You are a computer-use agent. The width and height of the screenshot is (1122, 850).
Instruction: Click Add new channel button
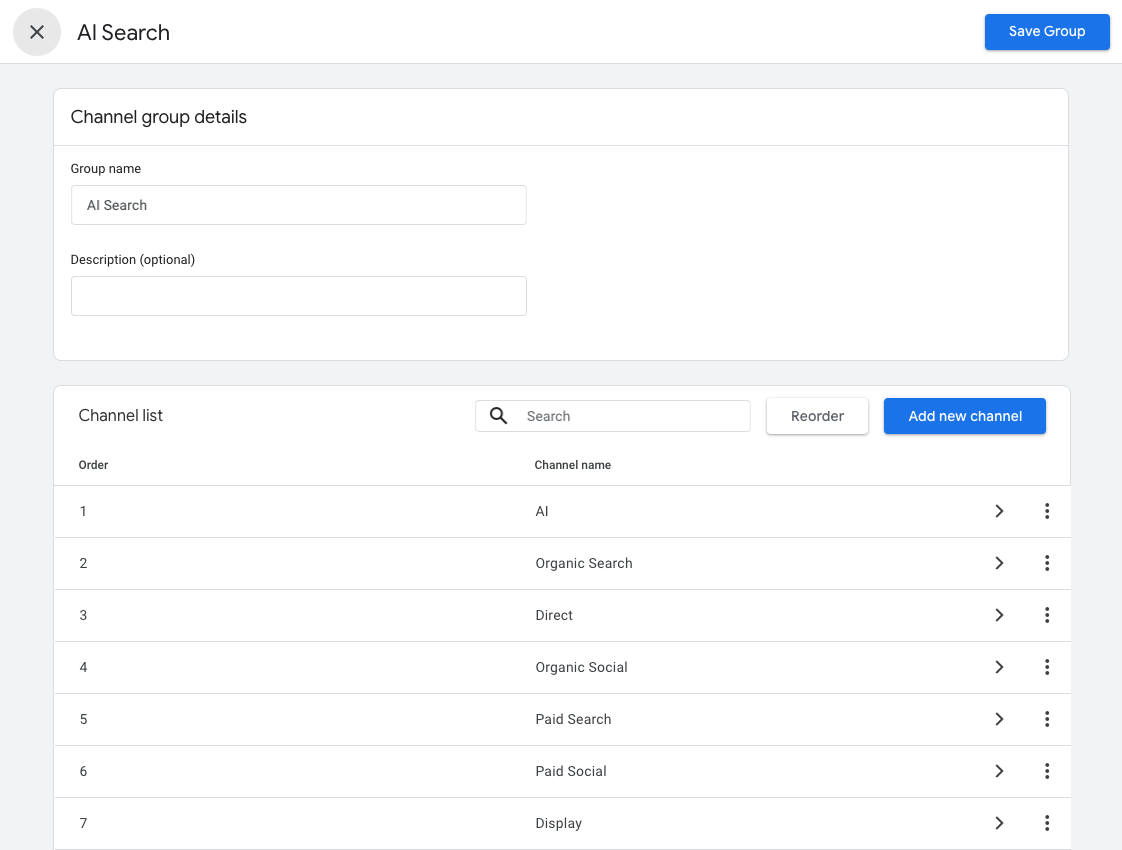(x=964, y=416)
